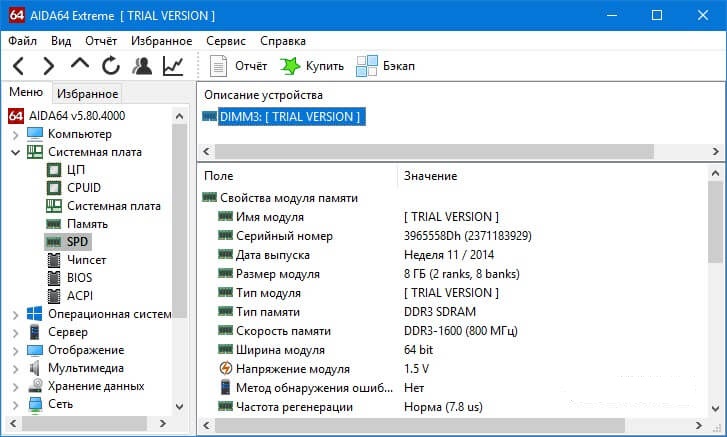Click the tree panel vertical scrollbar up arrow
The height and width of the screenshot is (437, 727).
point(180,116)
